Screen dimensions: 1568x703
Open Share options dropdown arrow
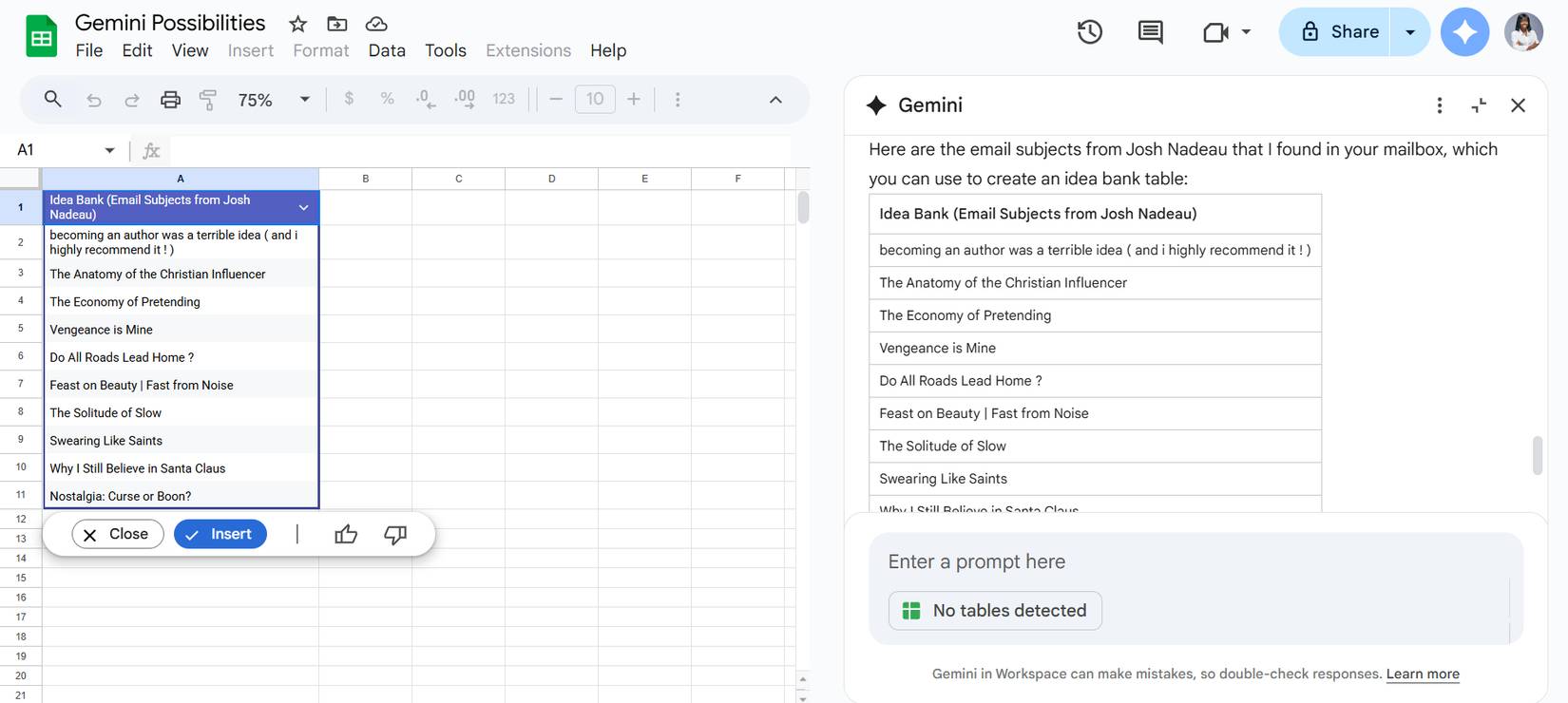pos(1410,31)
